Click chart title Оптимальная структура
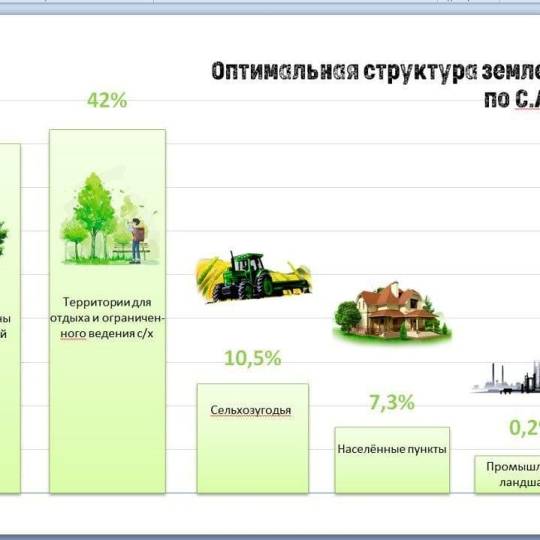The width and height of the screenshot is (540, 540). pyautogui.click(x=375, y=85)
